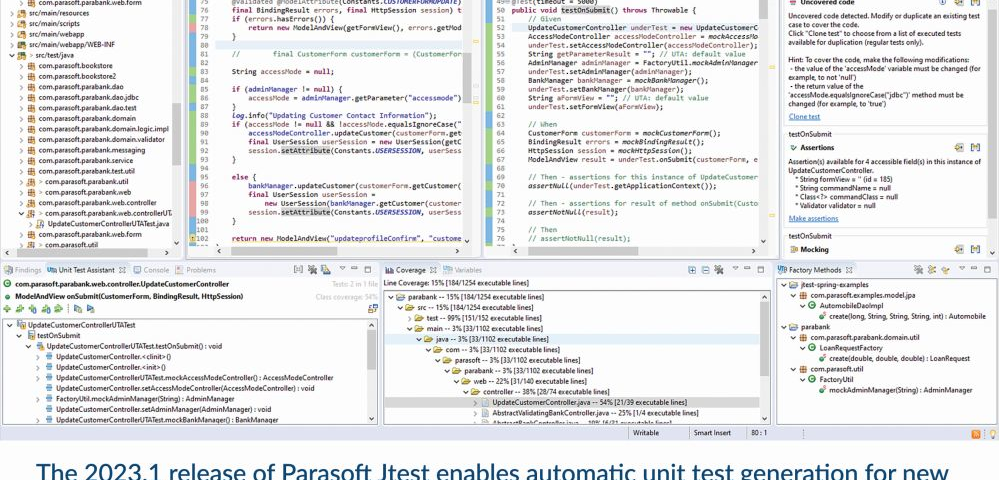This screenshot has height=480, width=999.
Task: Collapse the testOnSubmit node in test tree
Action: click(19, 335)
